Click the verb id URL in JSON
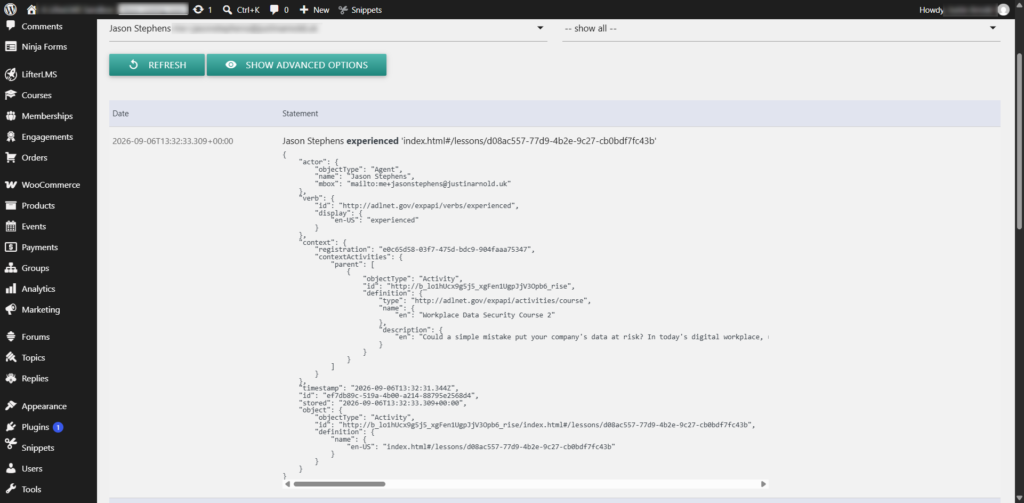Viewport: 1024px width, 503px height. pyautogui.click(x=430, y=206)
